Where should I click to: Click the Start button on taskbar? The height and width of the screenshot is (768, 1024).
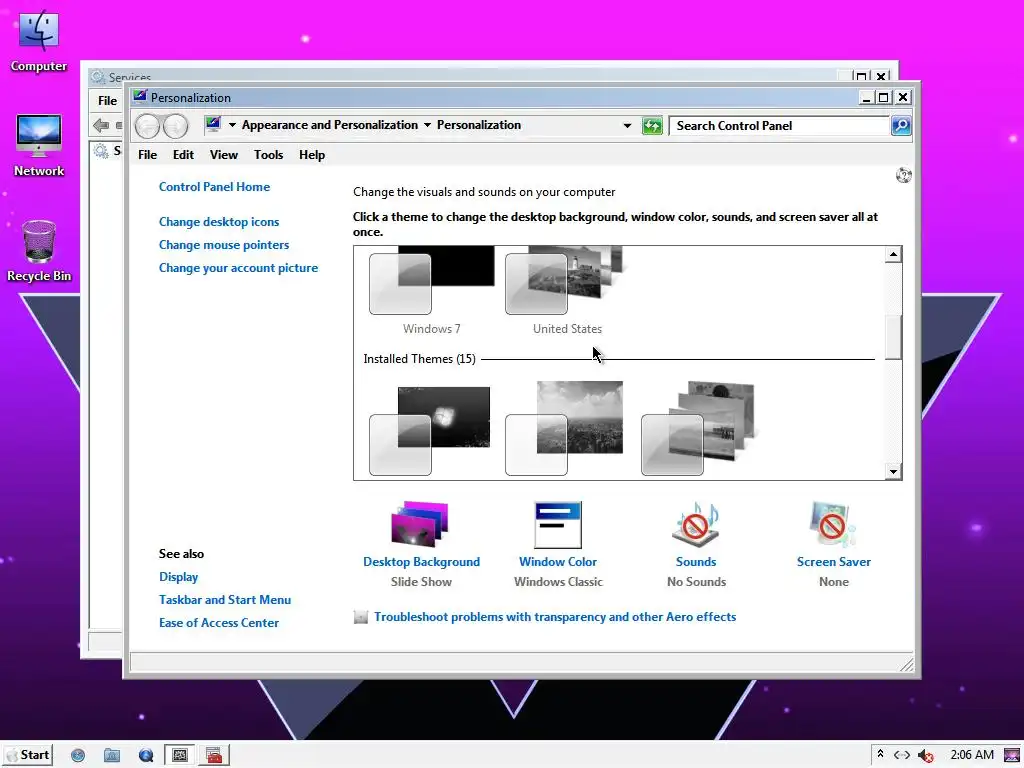(27, 755)
